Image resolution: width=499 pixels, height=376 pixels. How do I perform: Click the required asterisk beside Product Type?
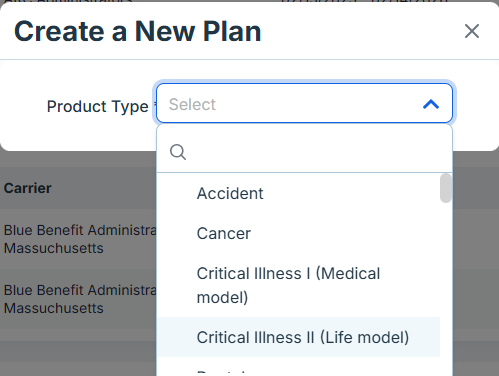(154, 104)
